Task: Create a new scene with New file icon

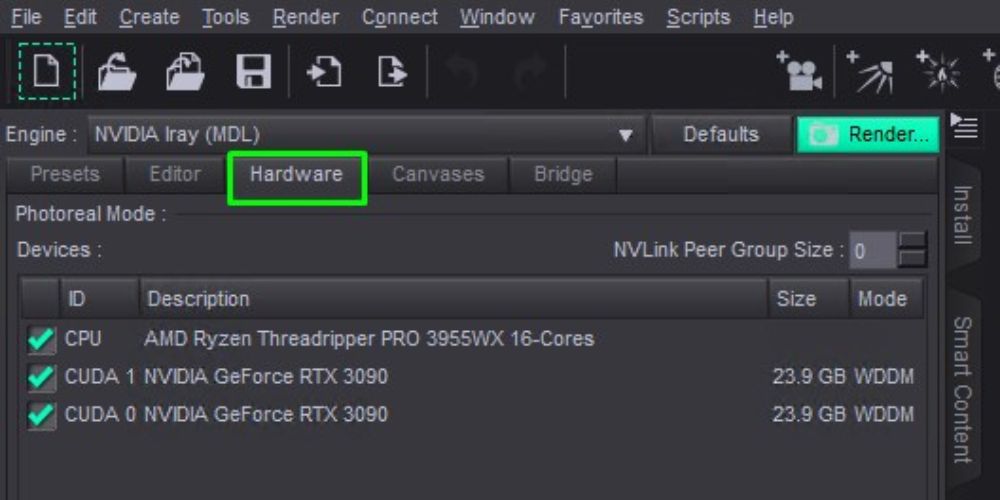Action: [x=47, y=71]
